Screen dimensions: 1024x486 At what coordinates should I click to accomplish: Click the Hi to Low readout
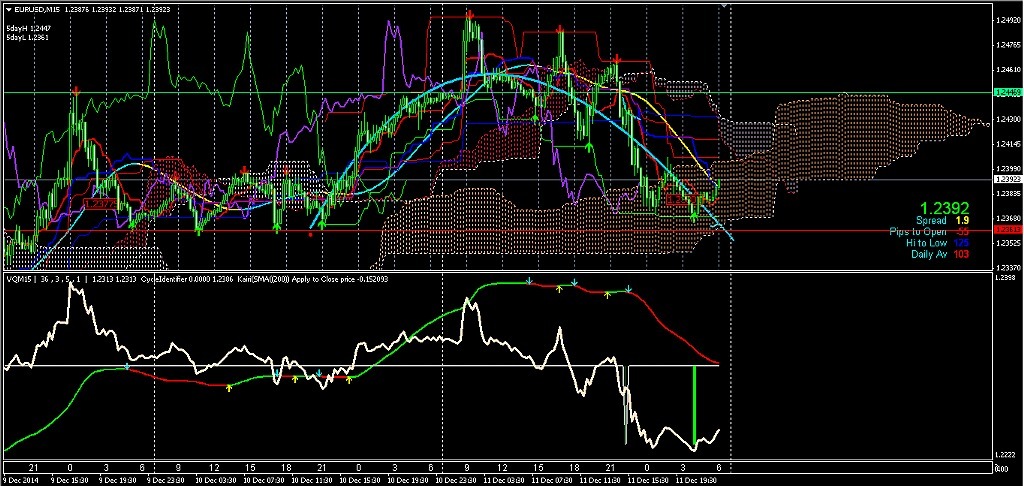click(936, 242)
